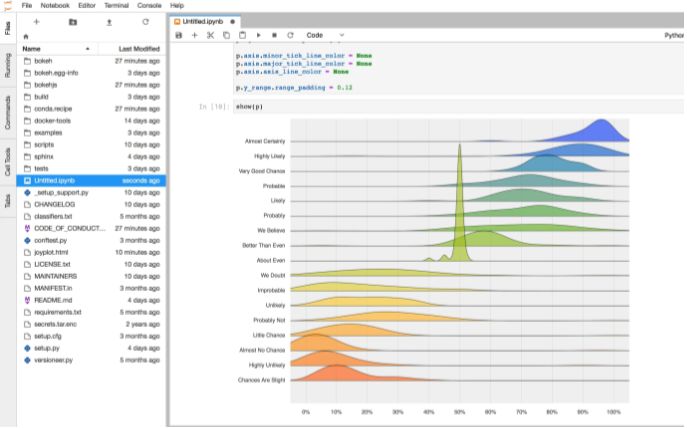The image size is (687, 428).
Task: Open the sphinx folder
Action: (91, 156)
